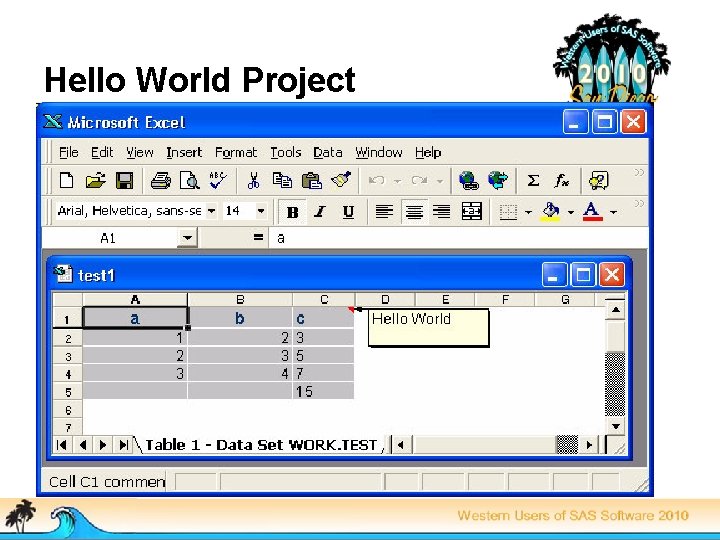Merge and center cells icon
720x540 pixels.
(x=472, y=212)
